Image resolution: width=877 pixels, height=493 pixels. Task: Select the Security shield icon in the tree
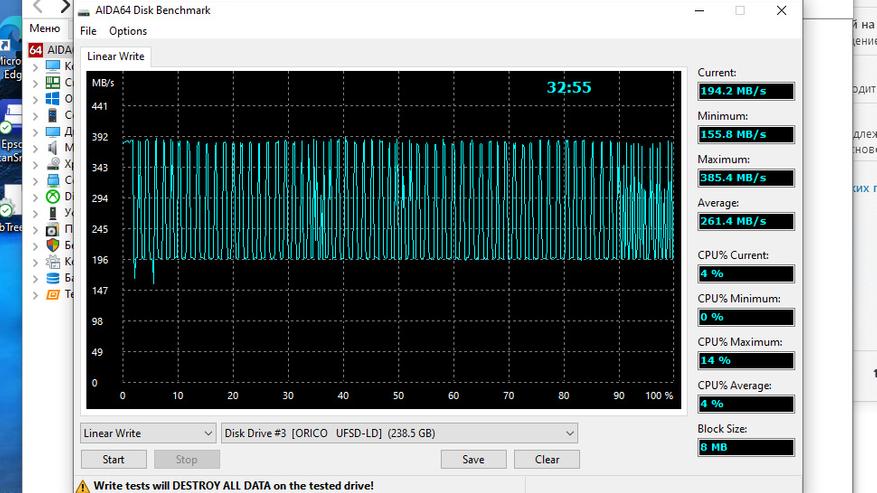(53, 245)
